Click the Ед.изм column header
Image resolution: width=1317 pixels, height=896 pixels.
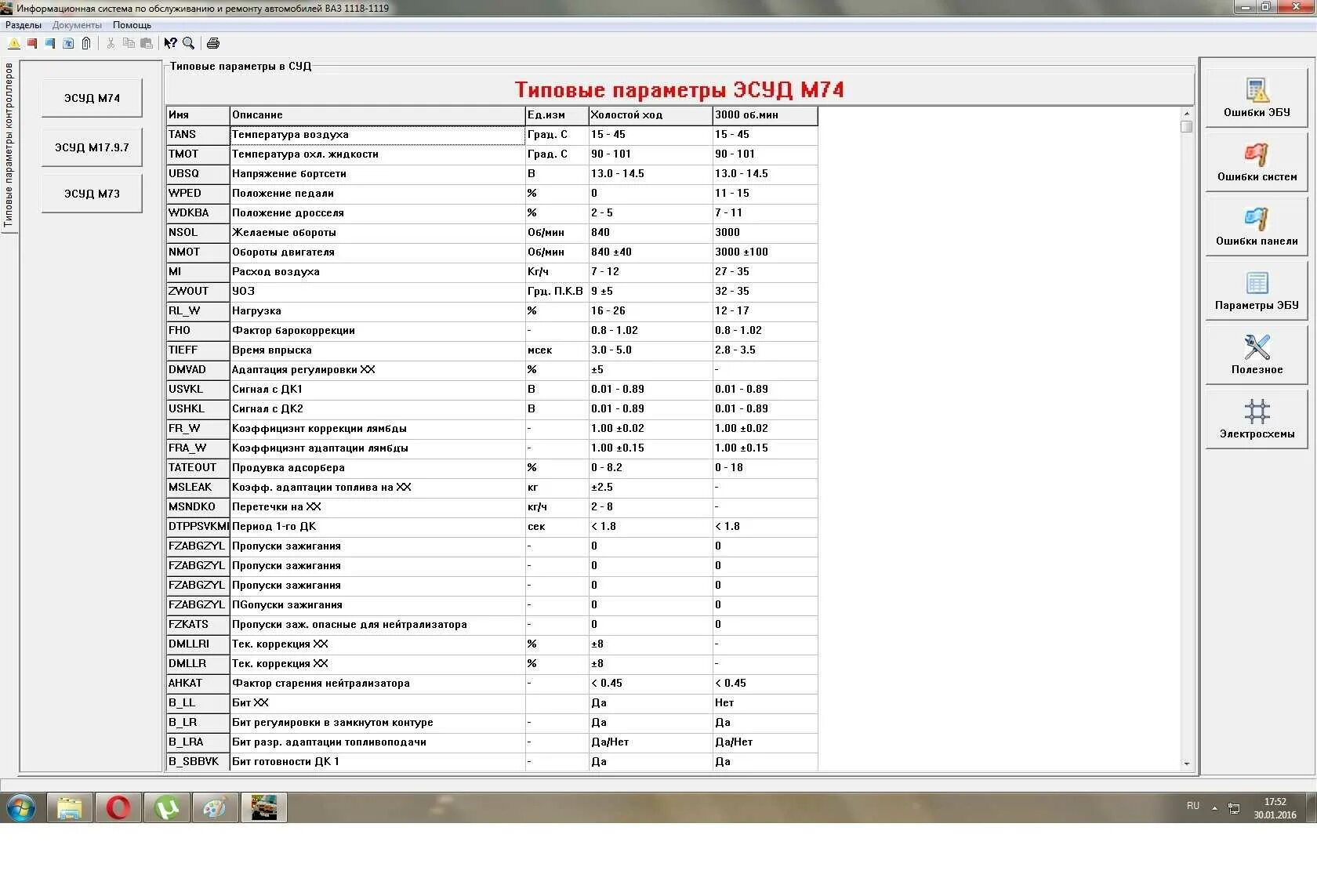click(557, 115)
